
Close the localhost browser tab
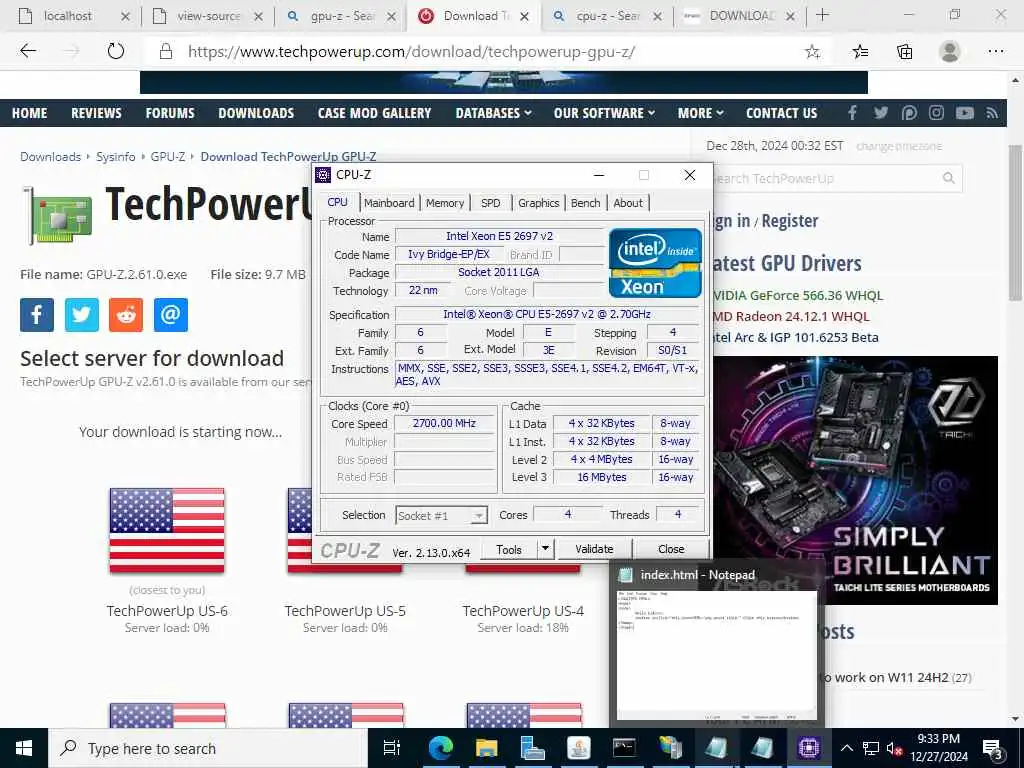tap(125, 16)
